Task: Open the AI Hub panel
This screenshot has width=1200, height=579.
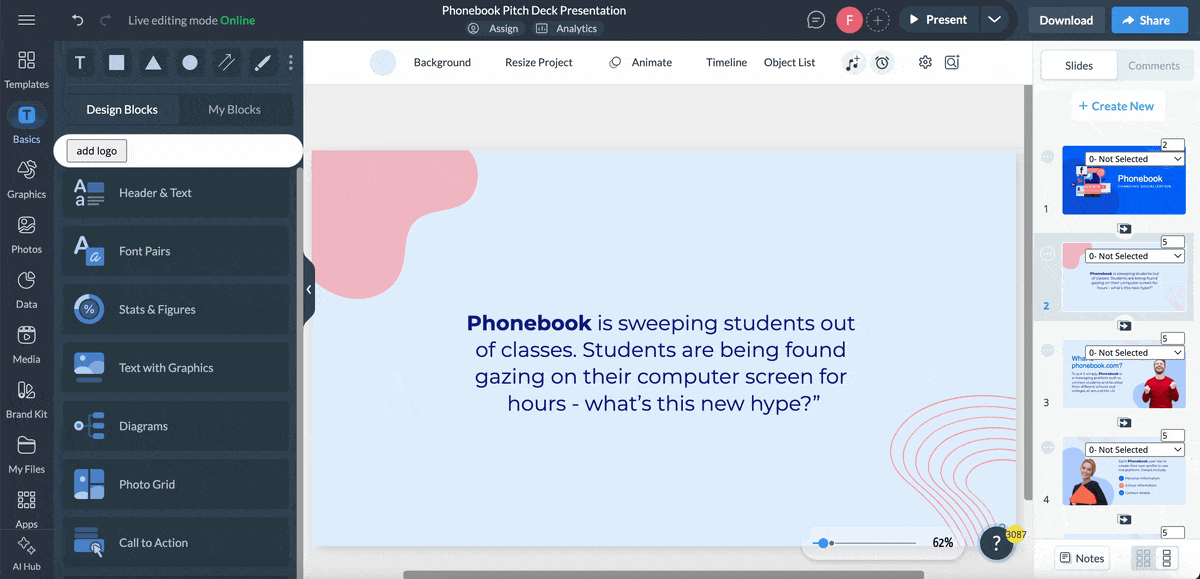Action: click(26, 550)
